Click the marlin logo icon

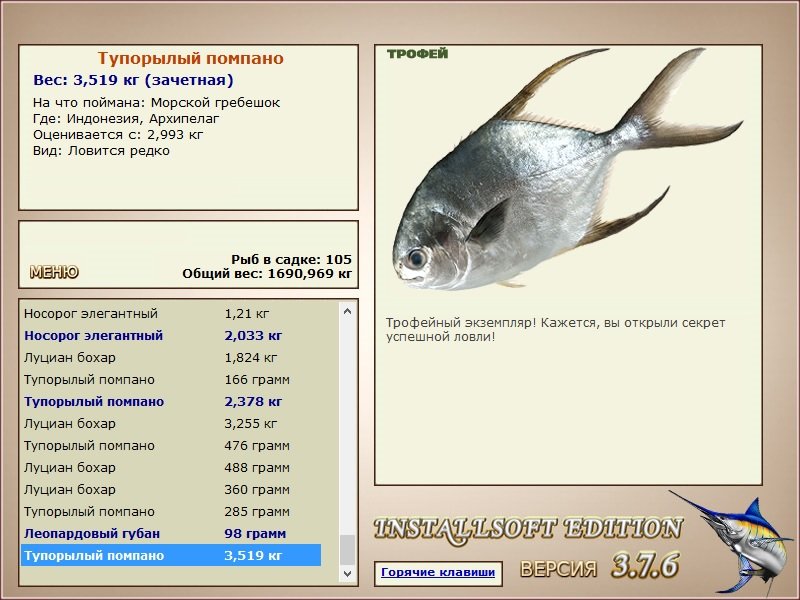733,543
